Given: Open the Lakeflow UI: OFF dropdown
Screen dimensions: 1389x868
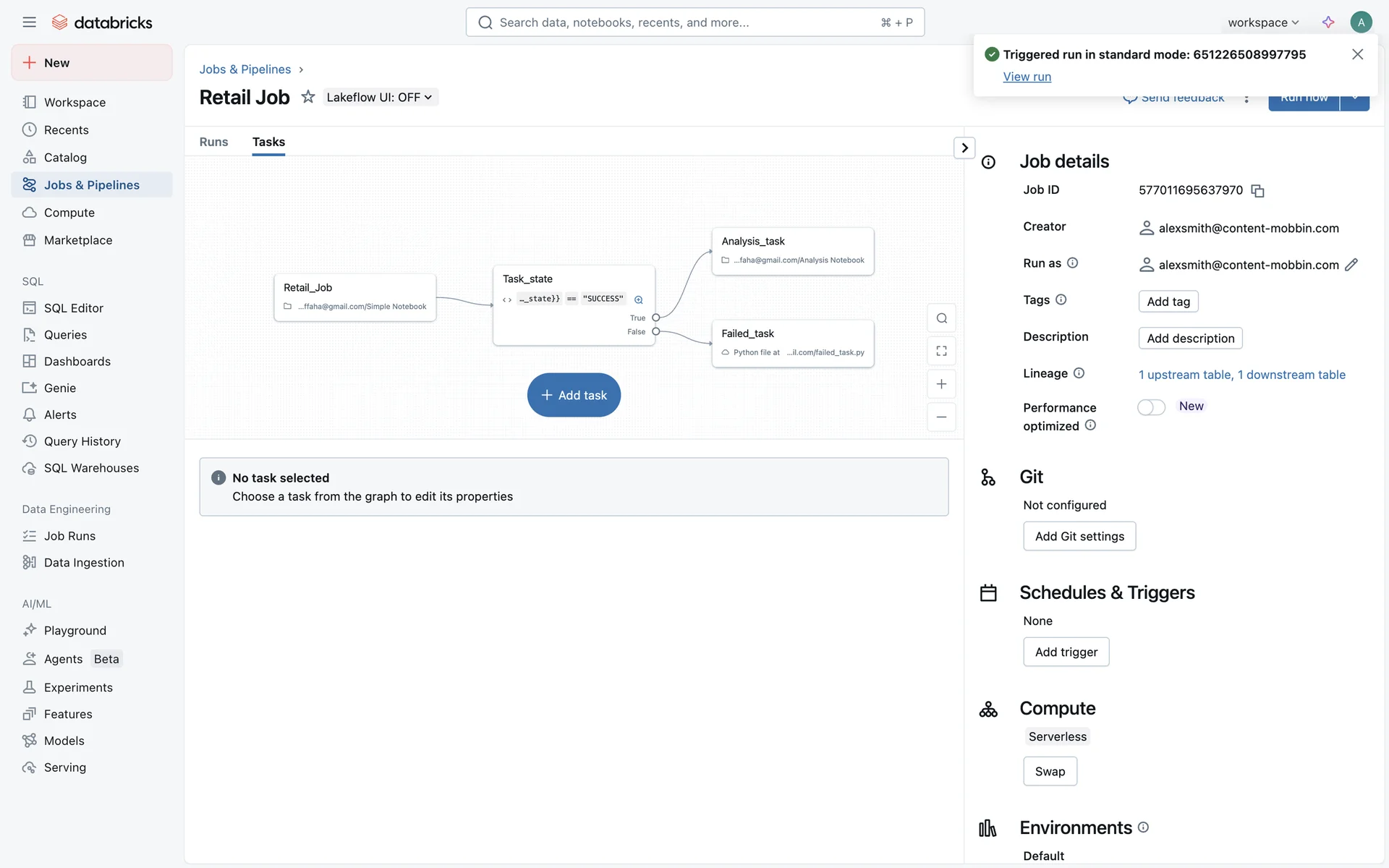Looking at the screenshot, I should [x=380, y=97].
